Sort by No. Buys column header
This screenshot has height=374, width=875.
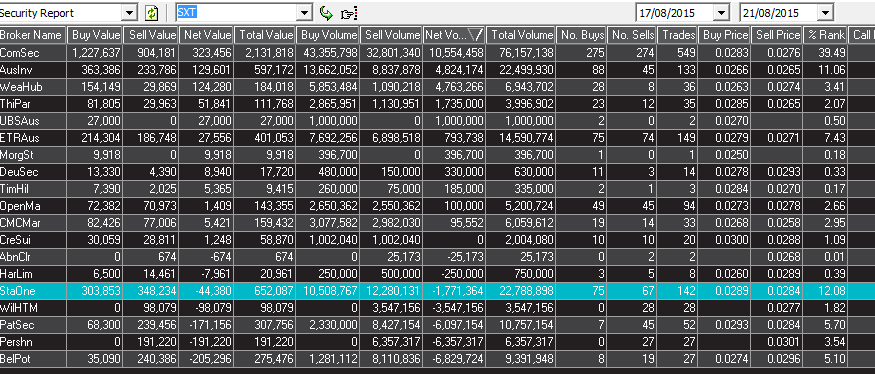pyautogui.click(x=581, y=35)
